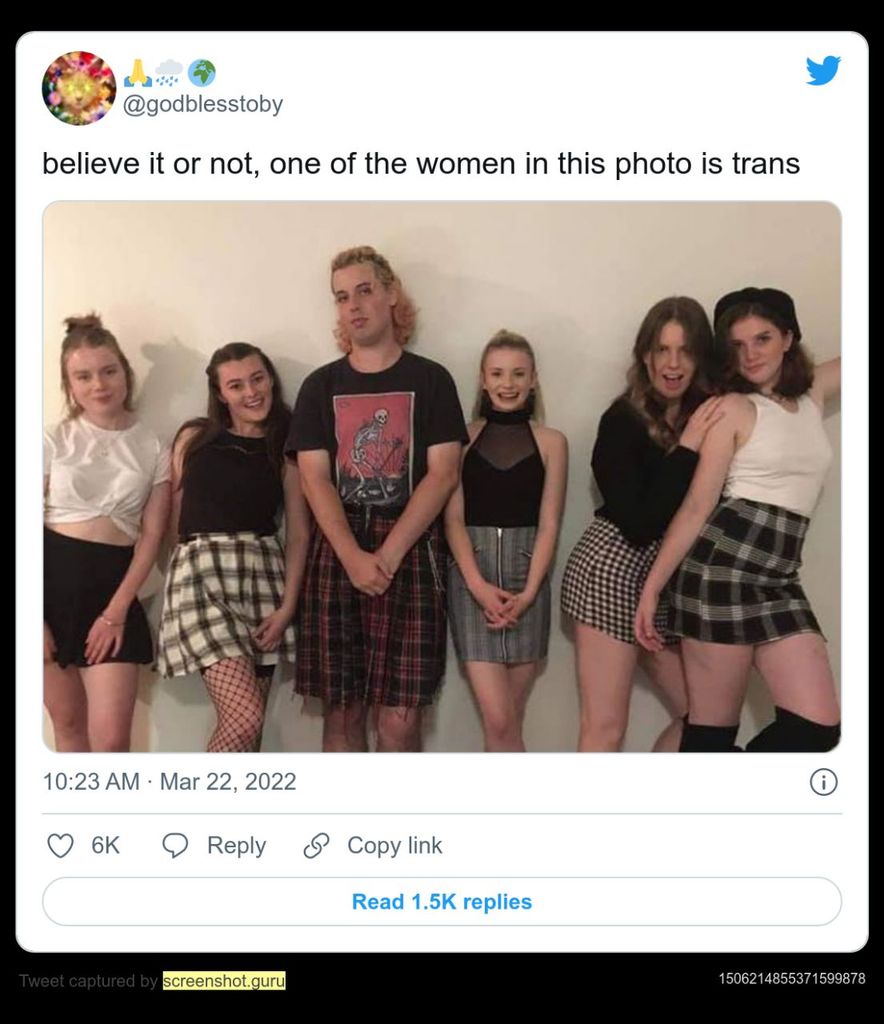Open the attached group photo
884x1024 pixels.
click(x=441, y=477)
